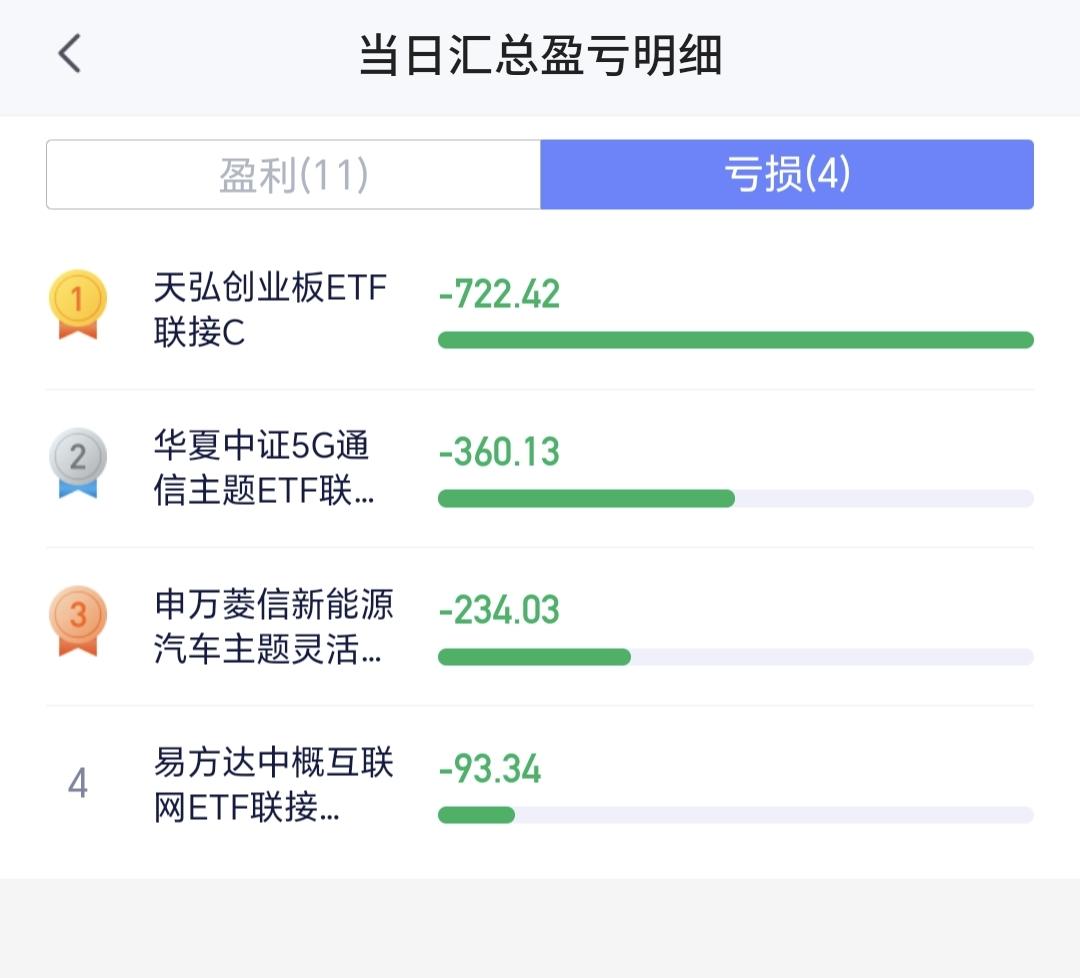Open 申万菱信新能源汽车主题 fund entry
The image size is (1080, 978).
tap(273, 626)
